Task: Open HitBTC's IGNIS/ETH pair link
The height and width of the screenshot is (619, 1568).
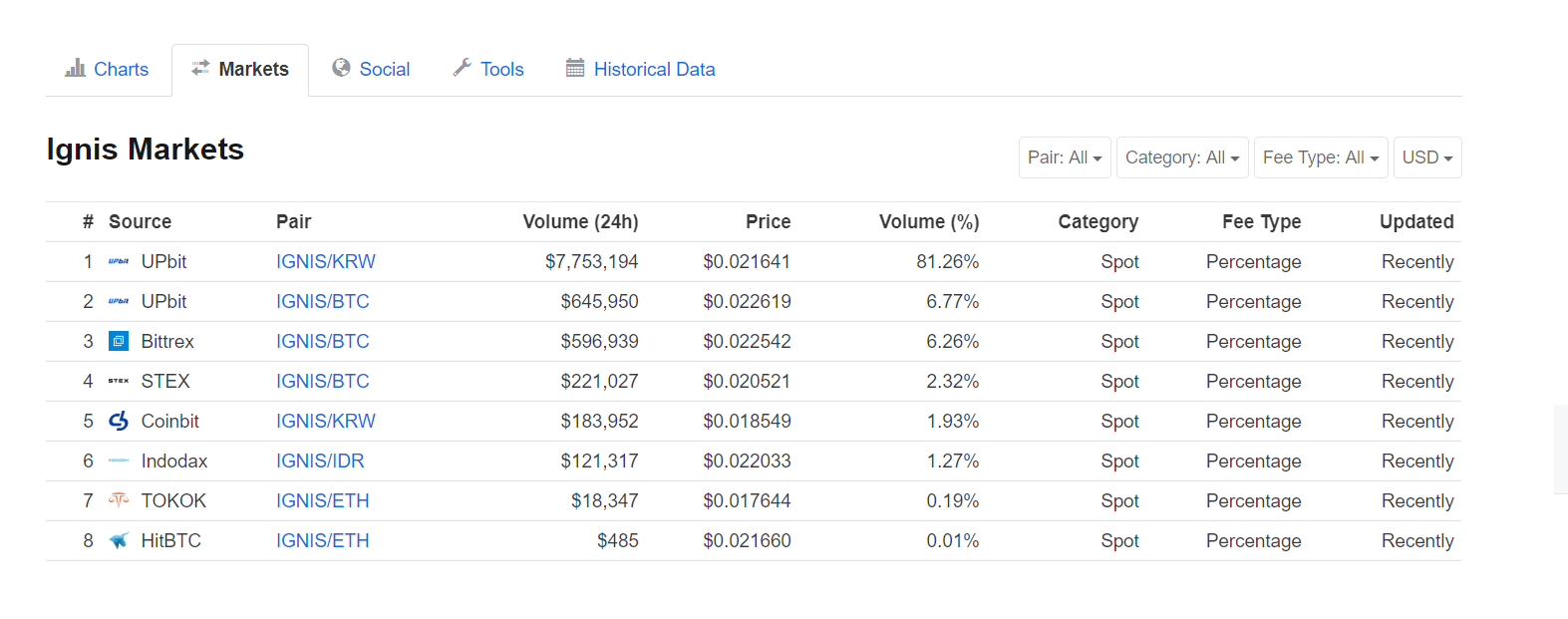Action: (323, 540)
